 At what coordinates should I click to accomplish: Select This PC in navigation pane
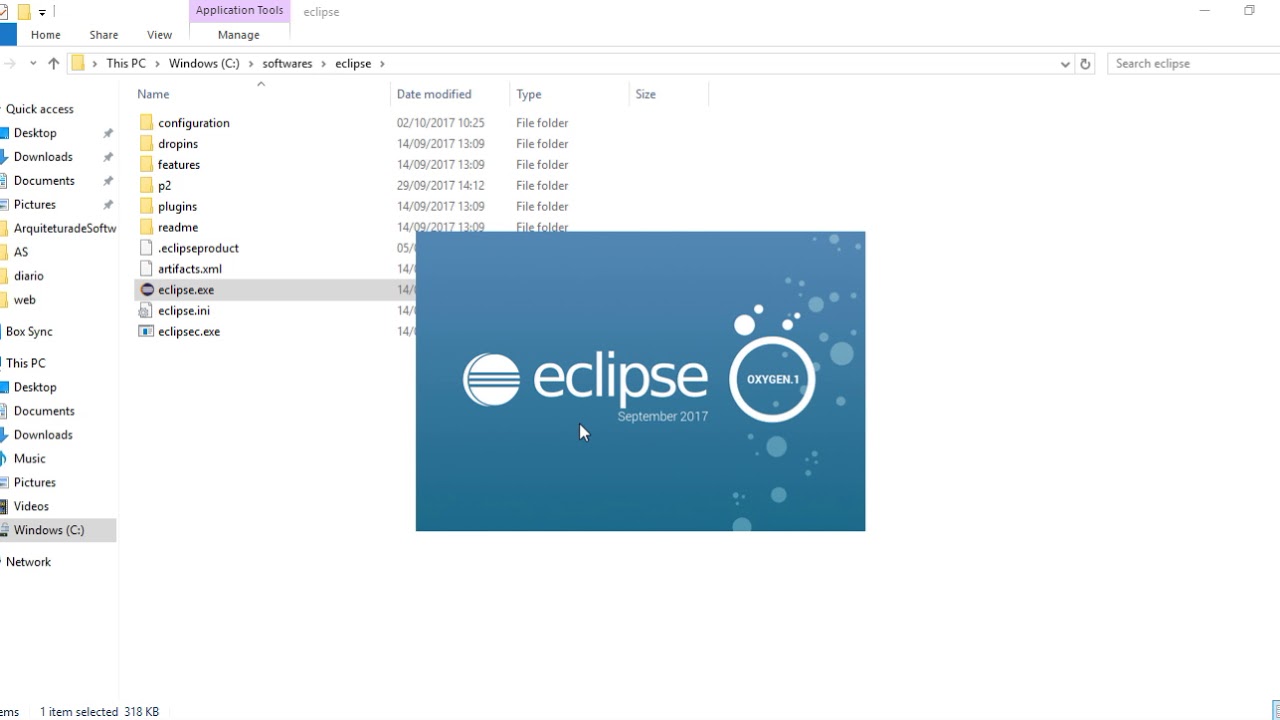(26, 363)
